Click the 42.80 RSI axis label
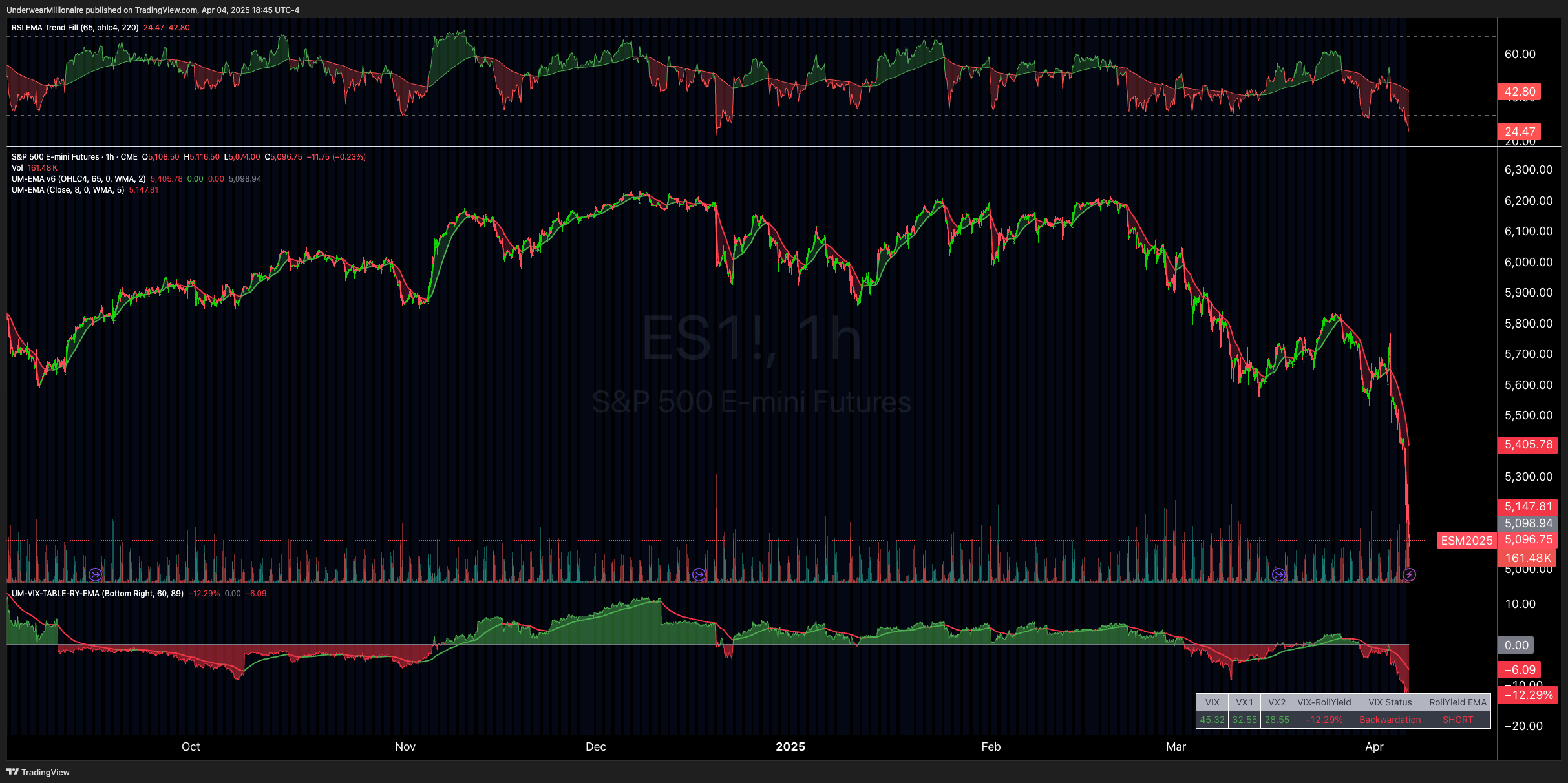 pyautogui.click(x=1520, y=92)
